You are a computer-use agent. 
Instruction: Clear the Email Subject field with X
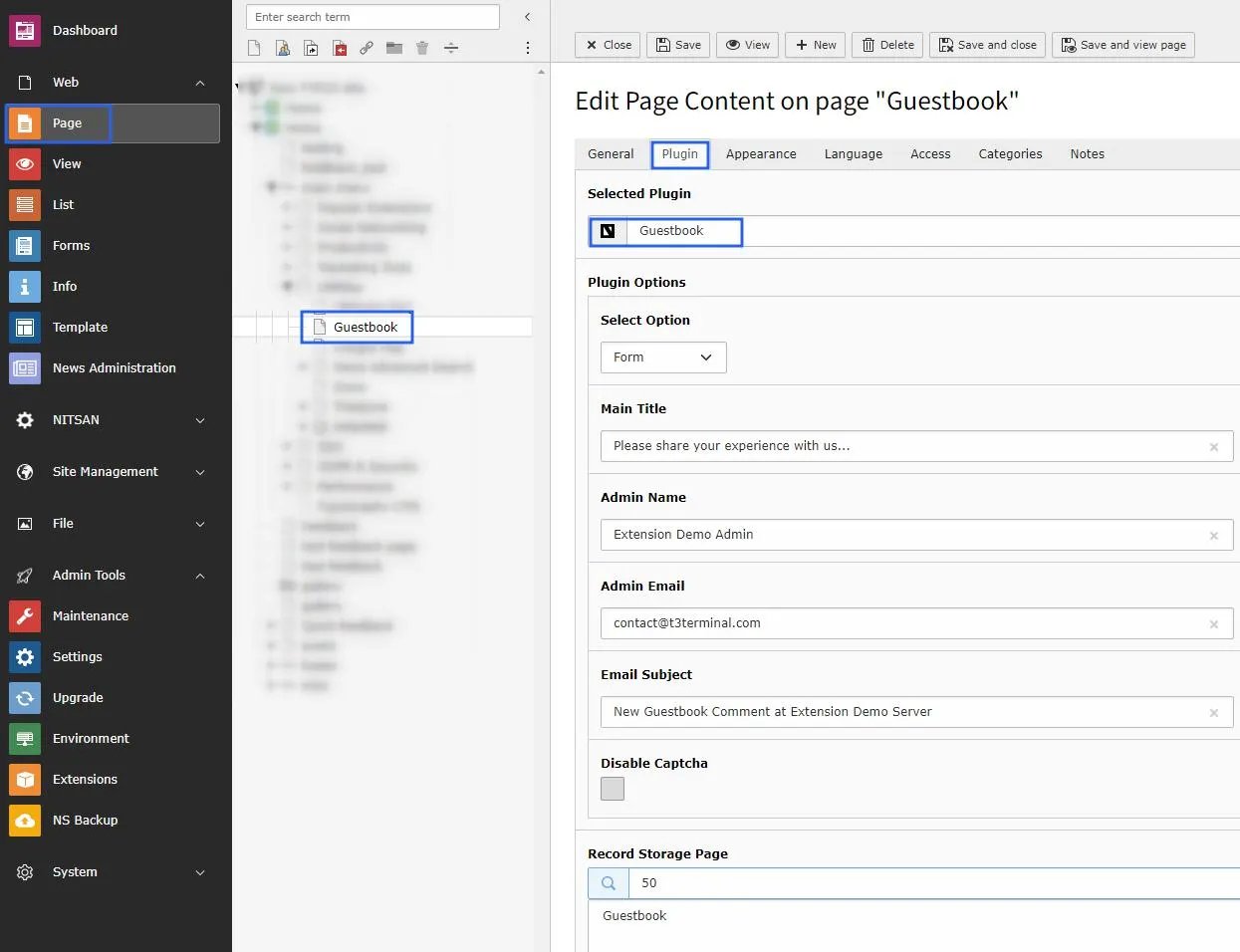click(x=1214, y=713)
